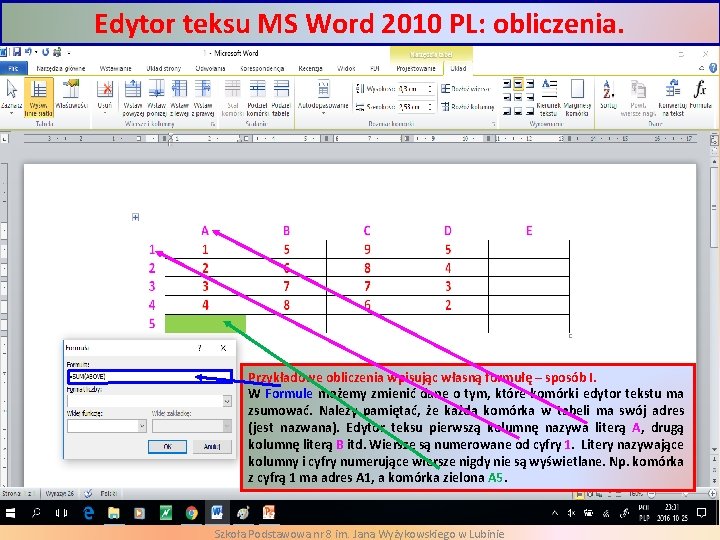Open Edge browser from taskbar

(x=88, y=513)
